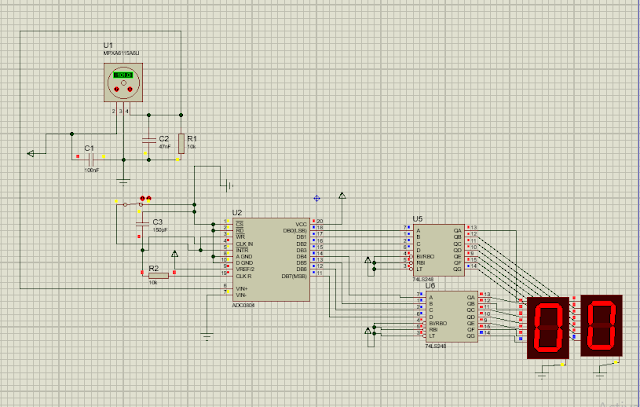Select the left seven-segment display
640x407 pixels.
[548, 328]
